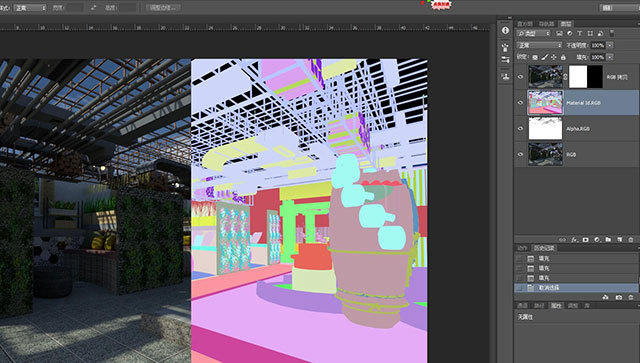640x363 pixels.
Task: Click the height input field in options bar
Action: (128, 8)
